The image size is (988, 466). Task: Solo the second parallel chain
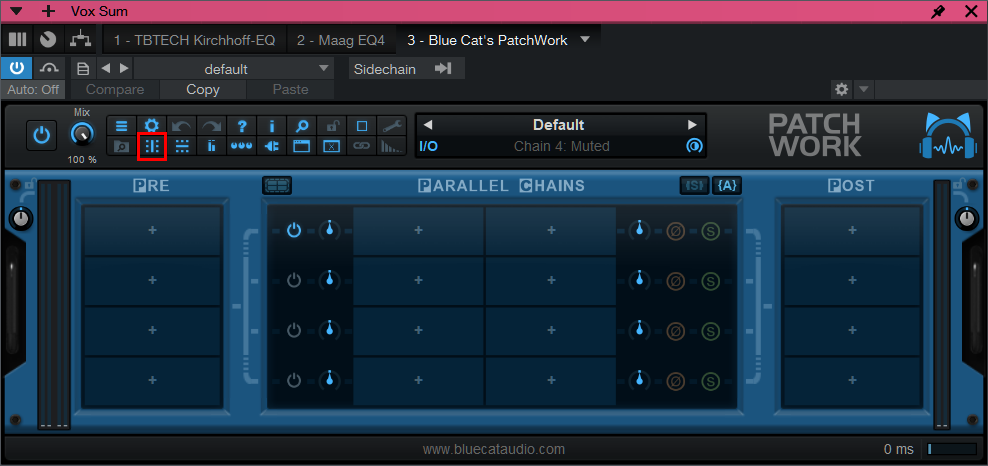pyautogui.click(x=711, y=280)
